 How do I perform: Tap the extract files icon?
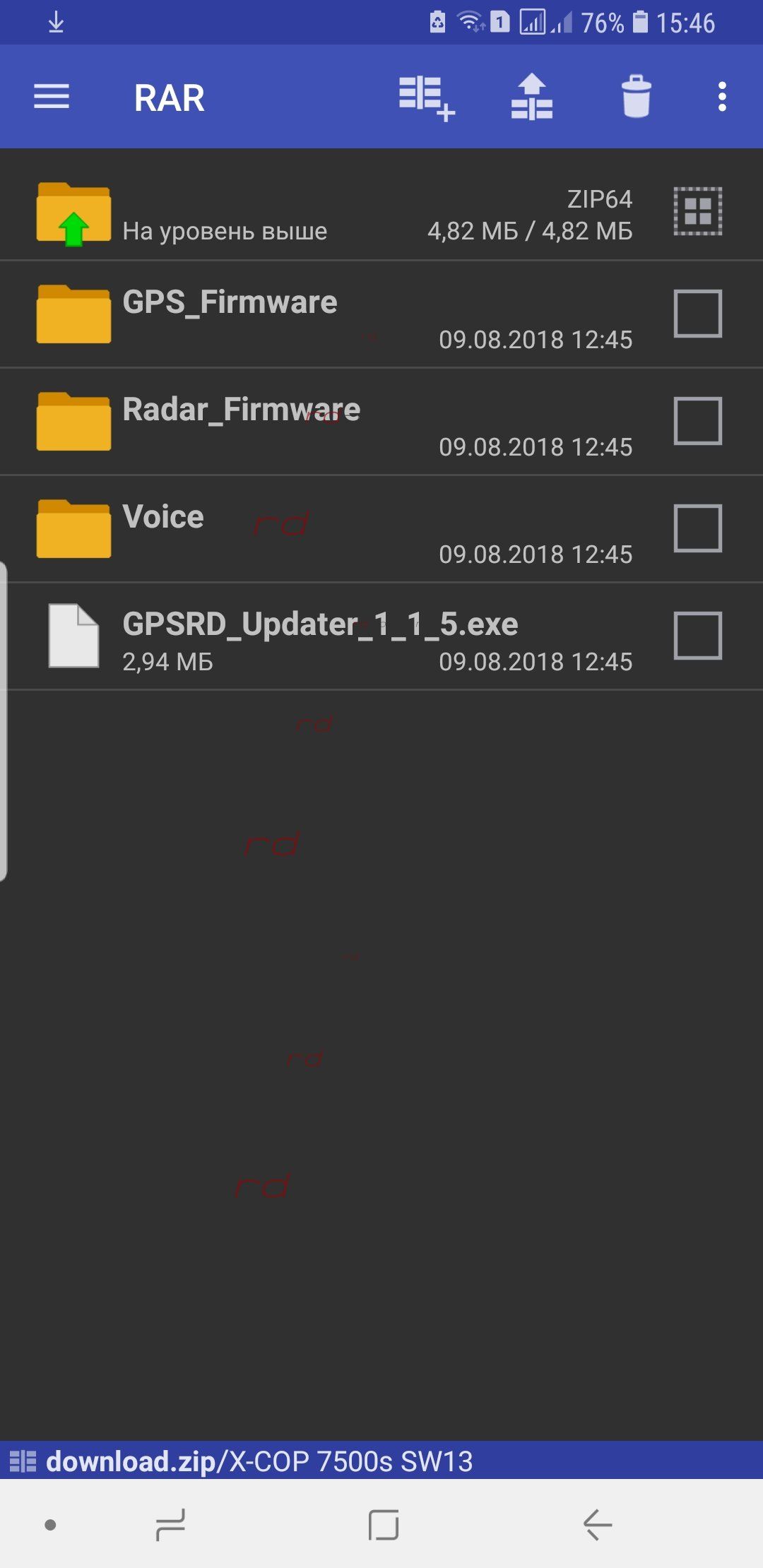click(531, 97)
